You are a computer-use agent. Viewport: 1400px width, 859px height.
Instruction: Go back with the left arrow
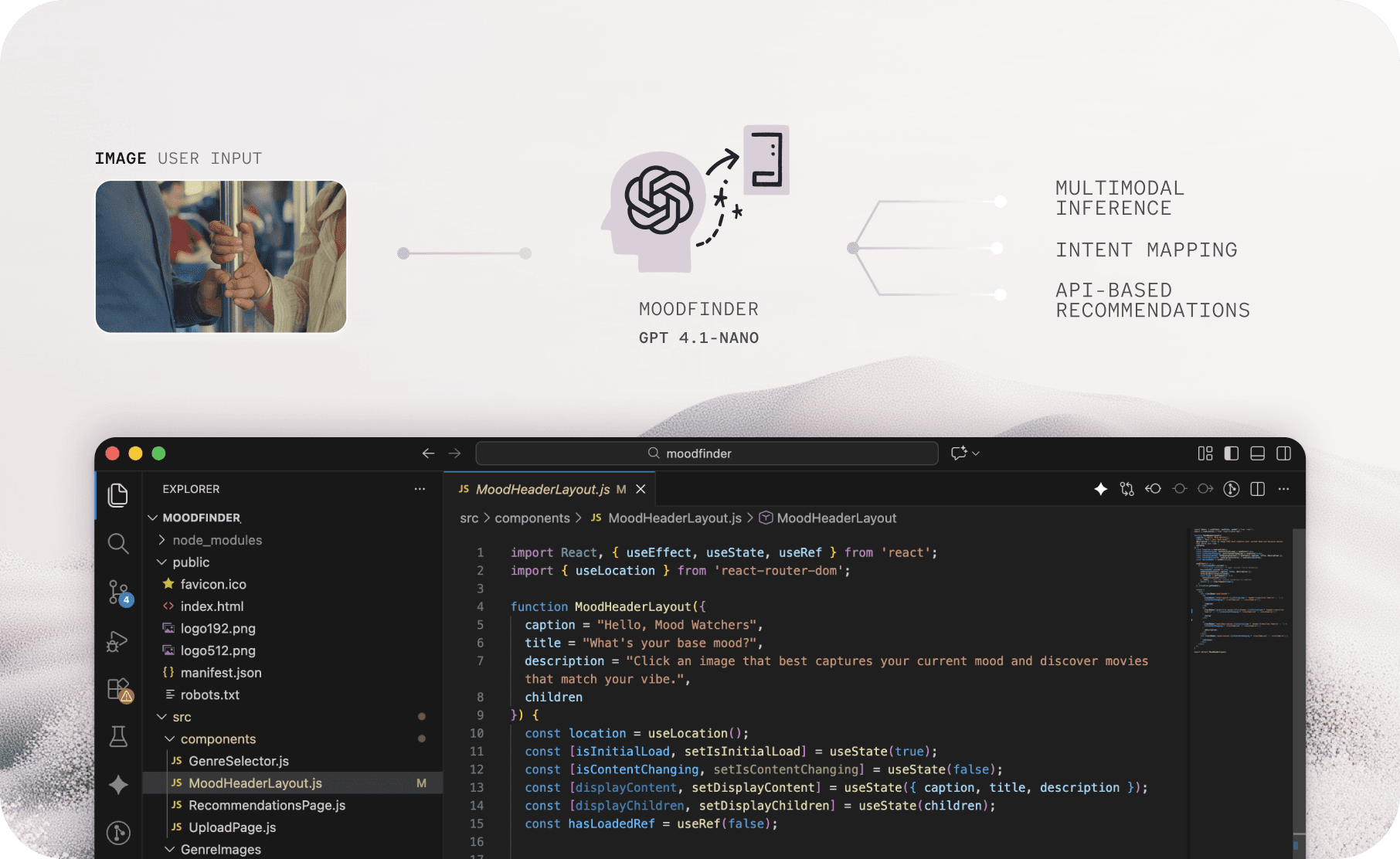(428, 453)
